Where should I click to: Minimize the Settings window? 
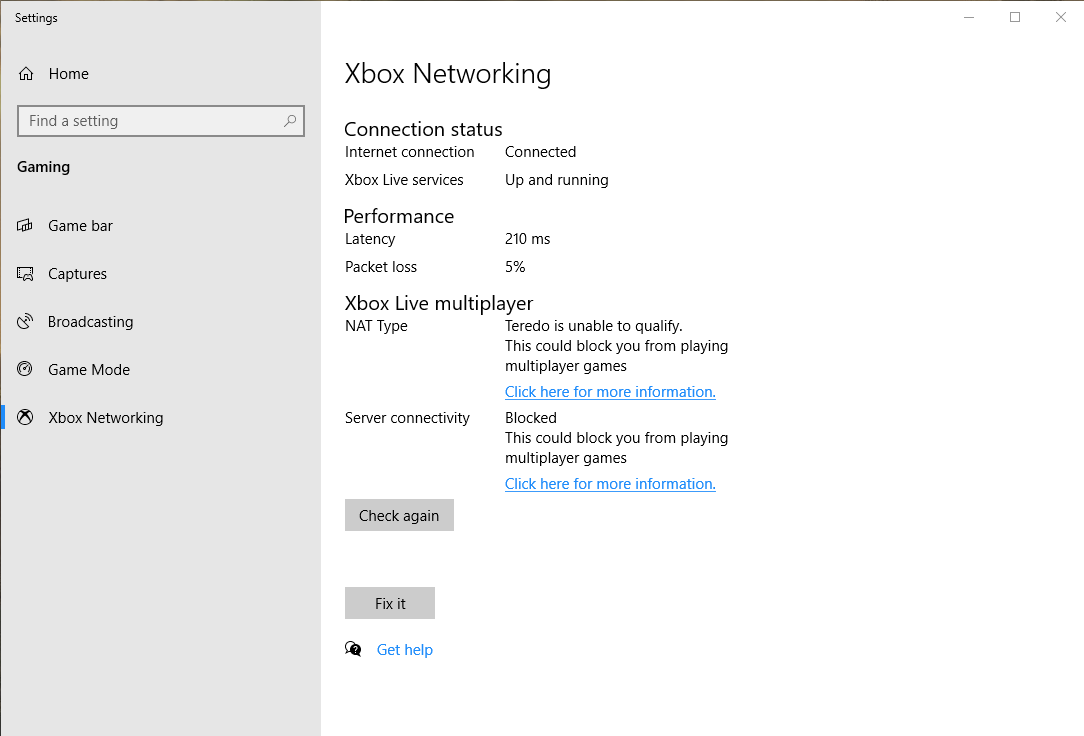coord(969,17)
